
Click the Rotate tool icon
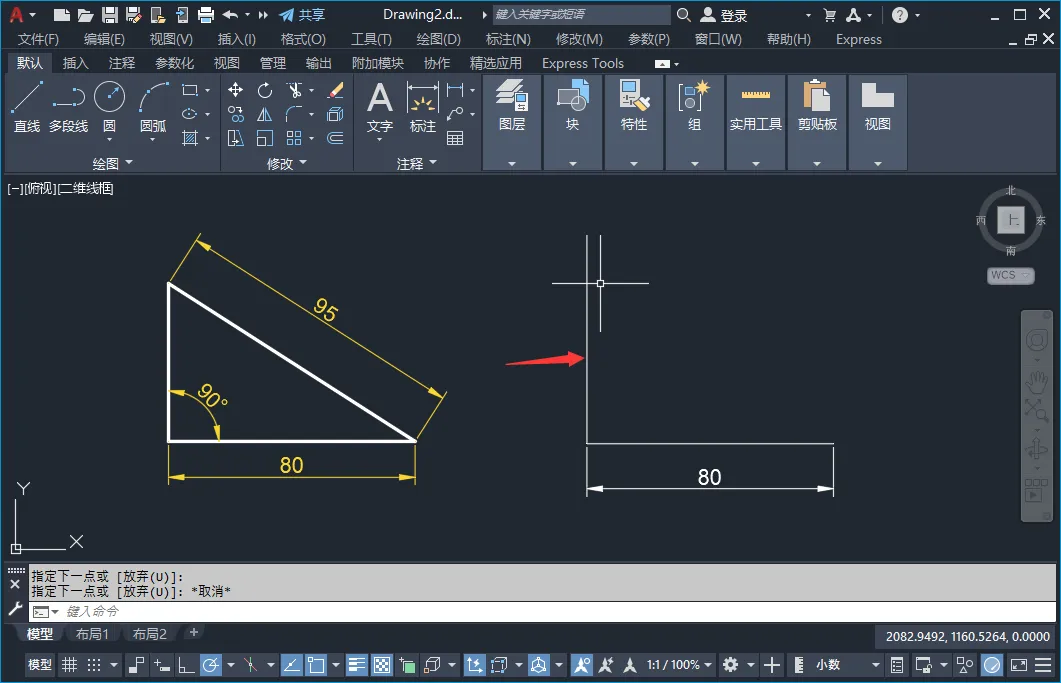265,90
